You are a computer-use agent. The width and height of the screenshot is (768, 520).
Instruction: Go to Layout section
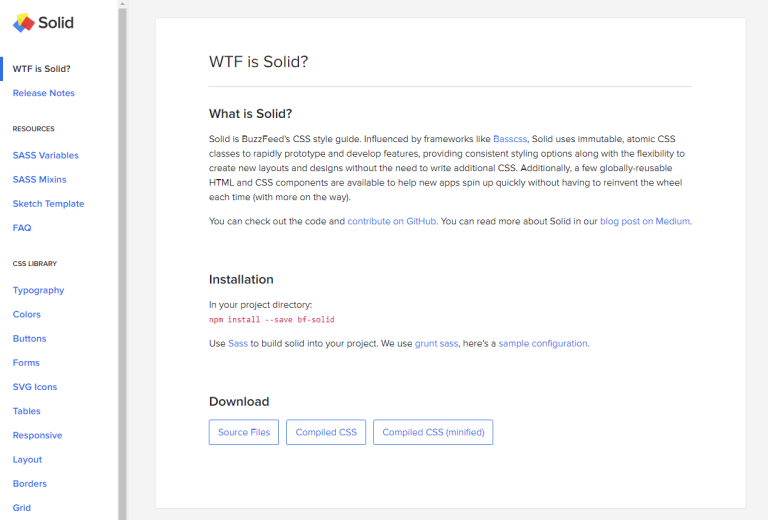[x=27, y=459]
